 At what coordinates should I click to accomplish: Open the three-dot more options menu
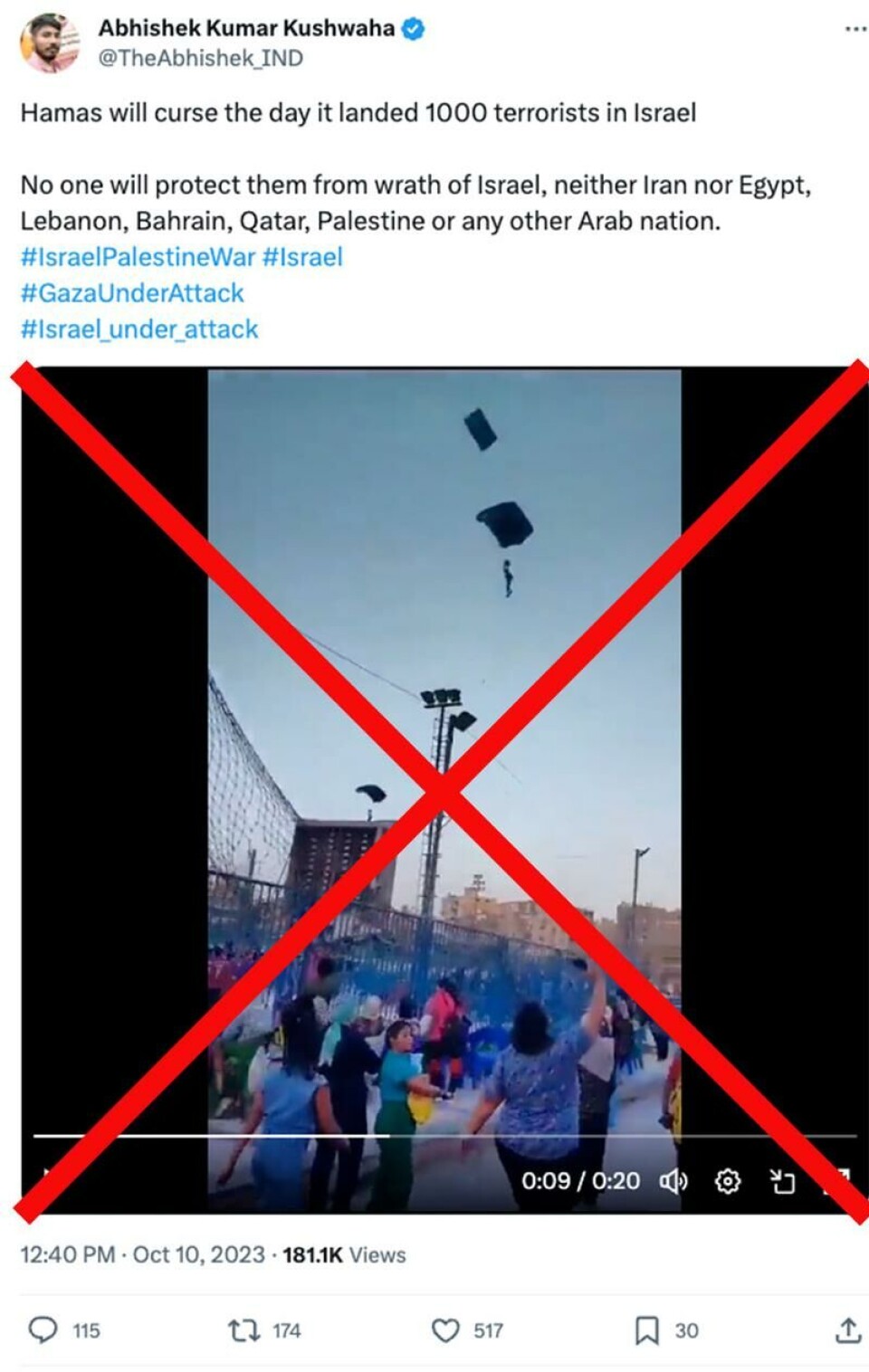pos(855,29)
